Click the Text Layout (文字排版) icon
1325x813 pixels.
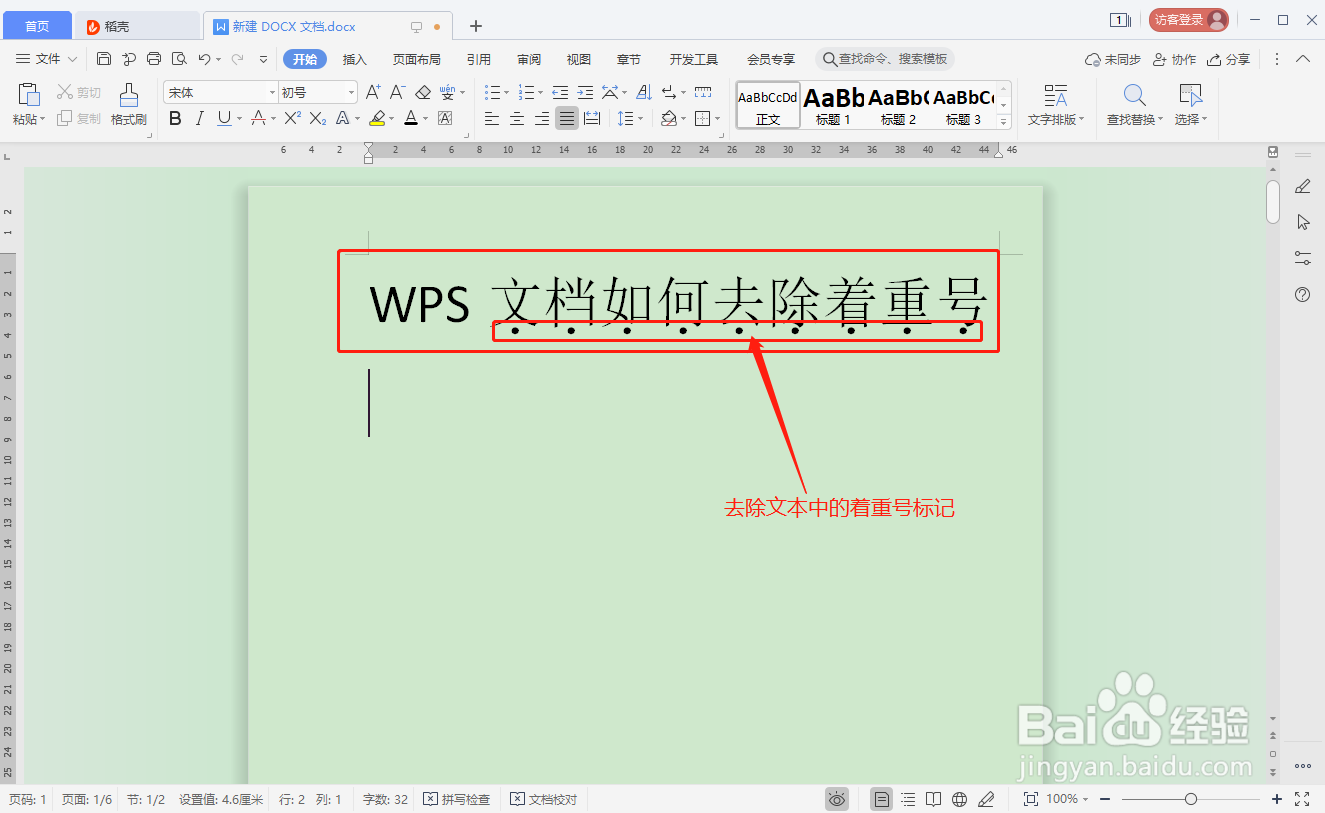(x=1055, y=96)
